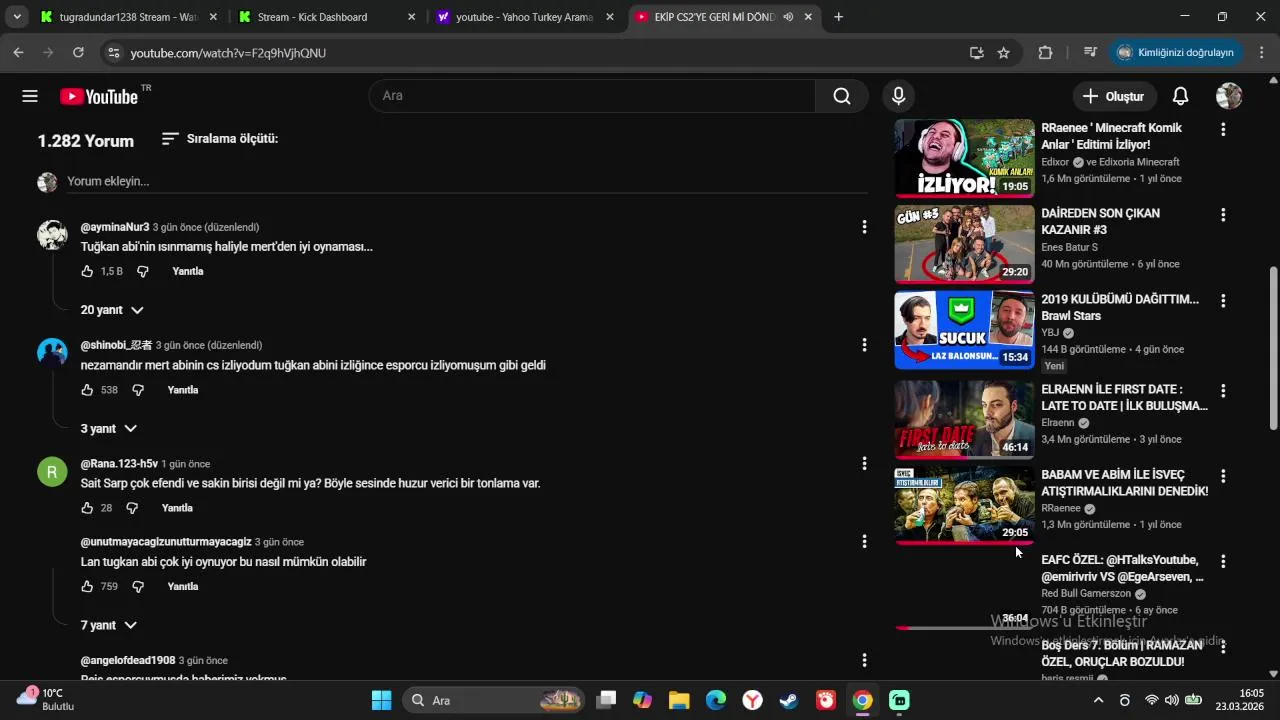This screenshot has height=720, width=1280.
Task: Open more options for the ELRAENN FIRST DATE video
Action: (x=1222, y=390)
